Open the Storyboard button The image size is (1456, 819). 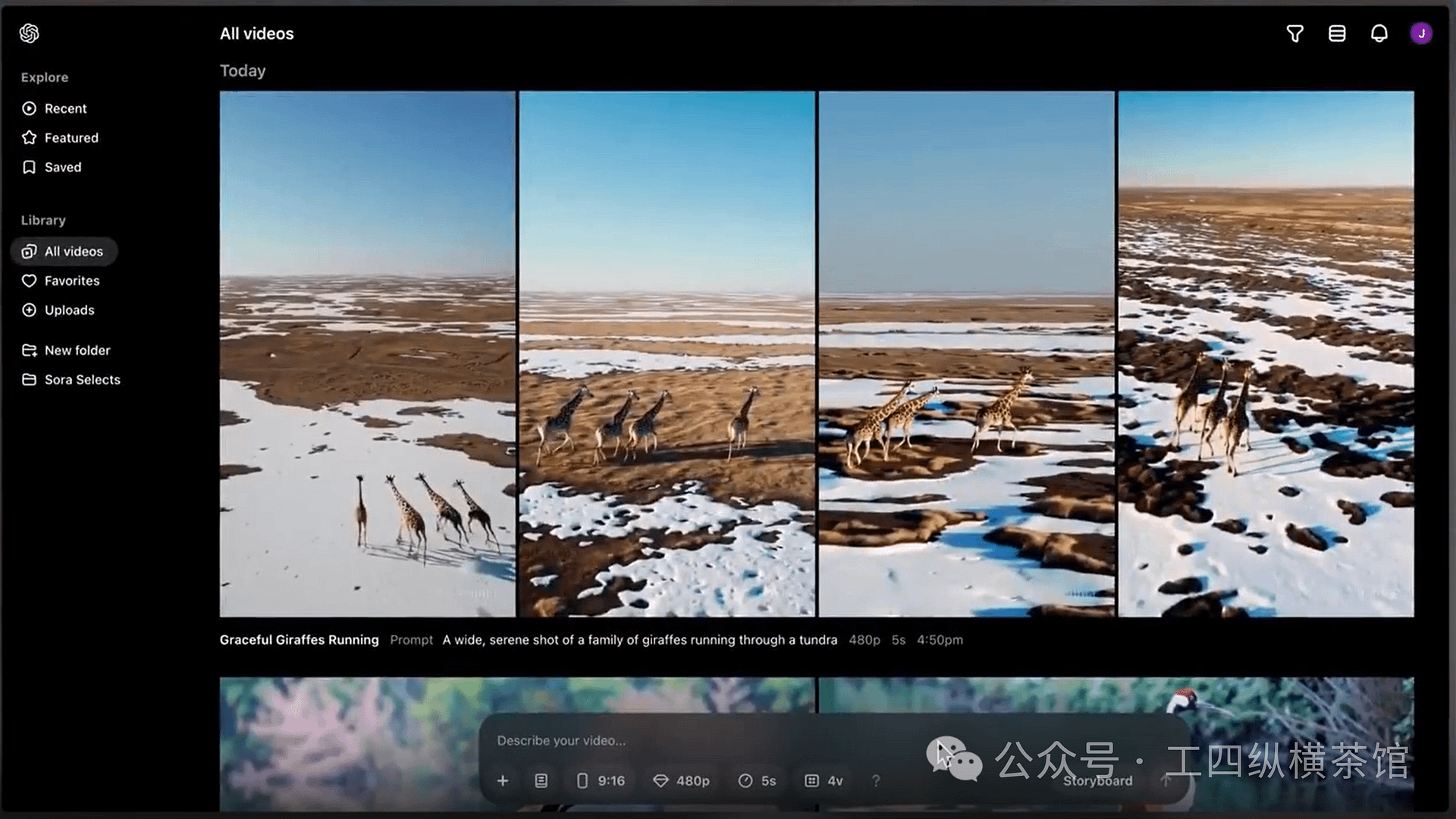tap(1097, 780)
